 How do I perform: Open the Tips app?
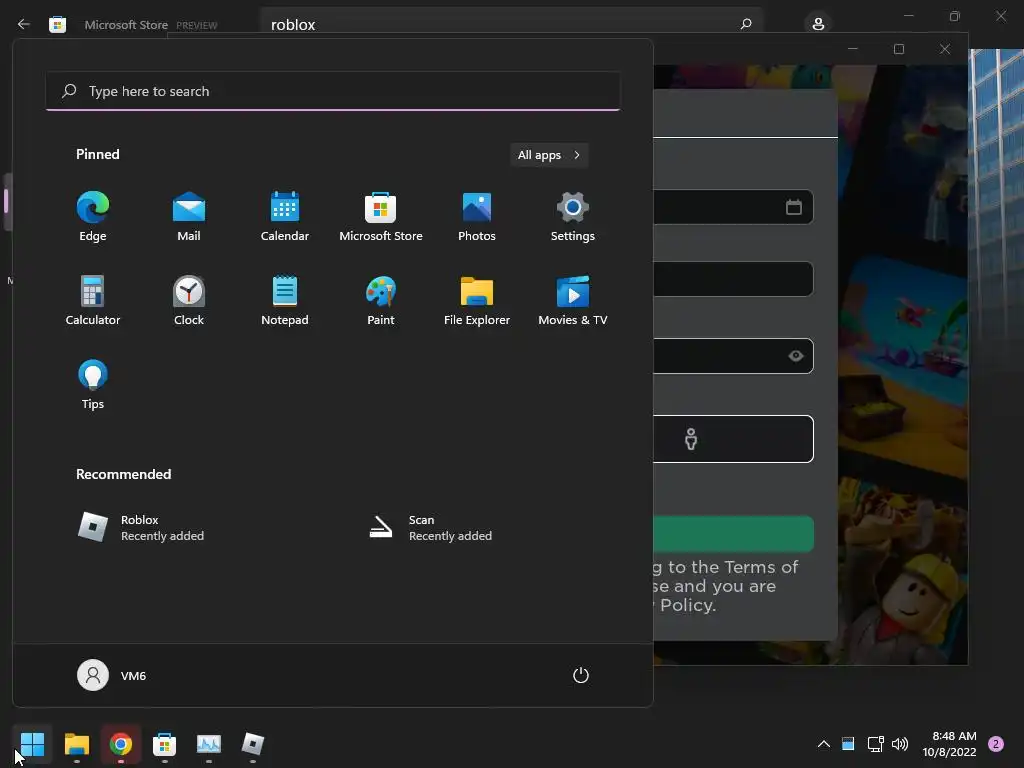[93, 385]
